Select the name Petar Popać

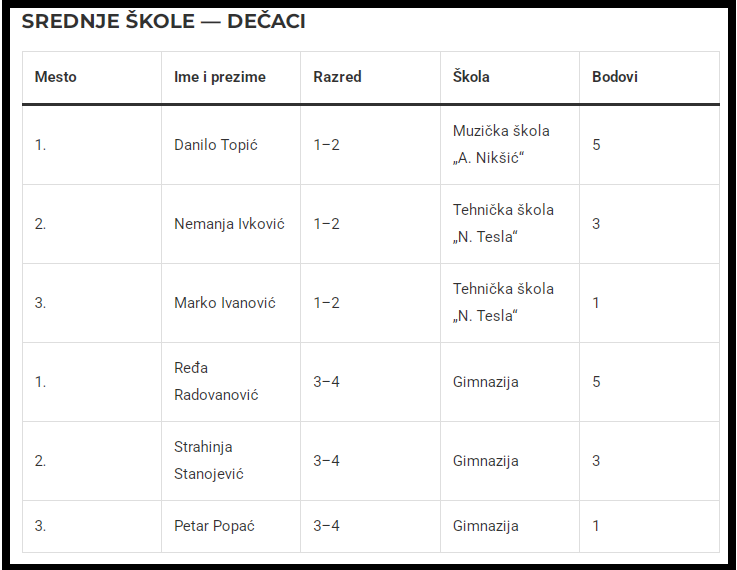click(213, 526)
